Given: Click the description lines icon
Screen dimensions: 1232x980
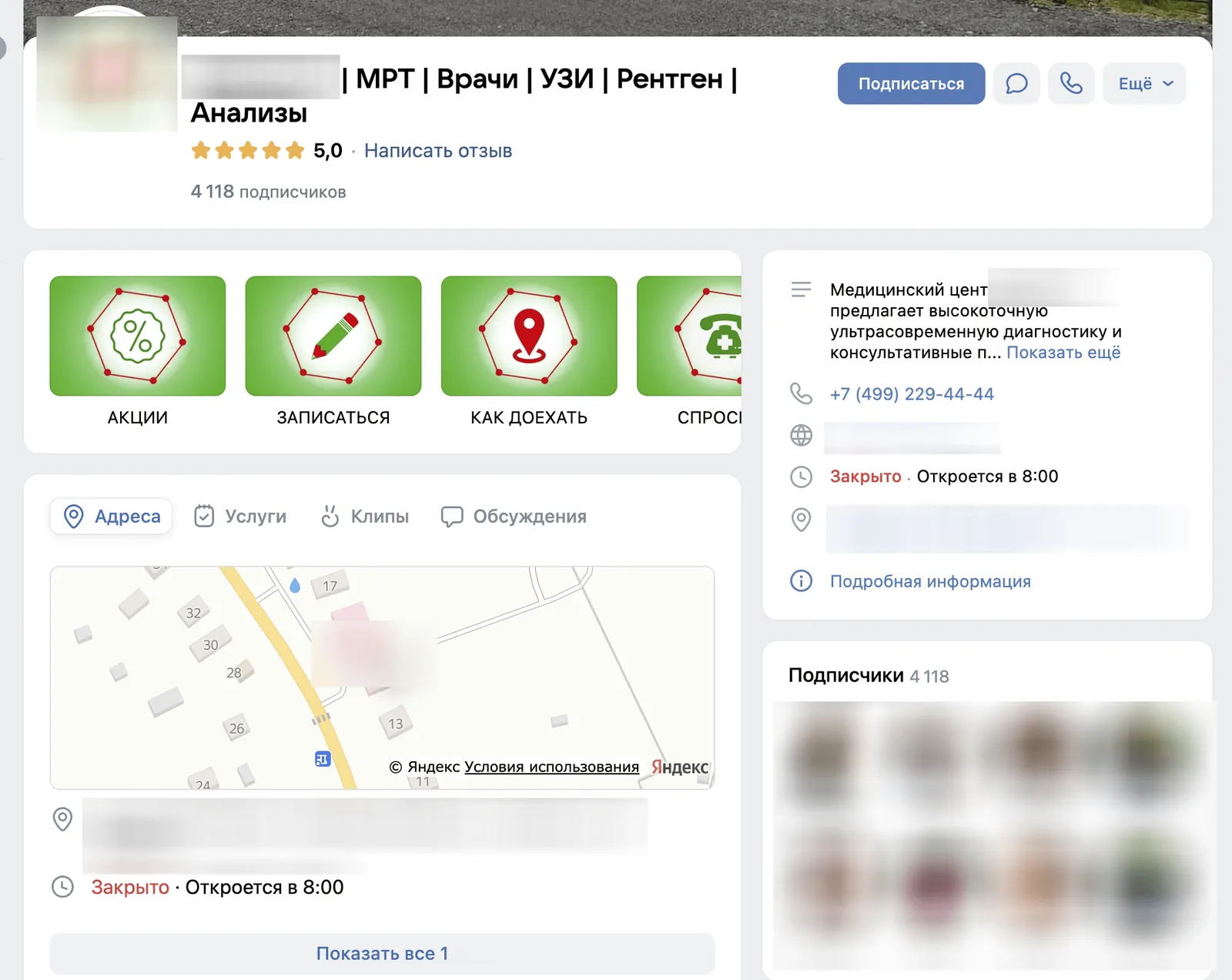Looking at the screenshot, I should [801, 289].
